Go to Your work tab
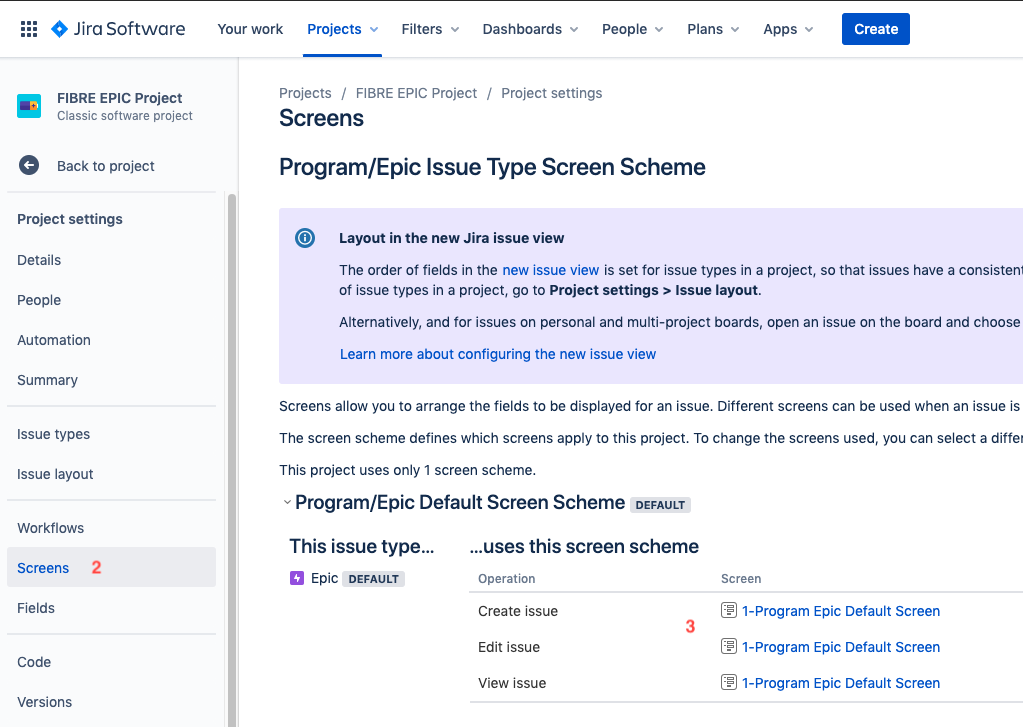This screenshot has width=1023, height=727. [x=250, y=29]
